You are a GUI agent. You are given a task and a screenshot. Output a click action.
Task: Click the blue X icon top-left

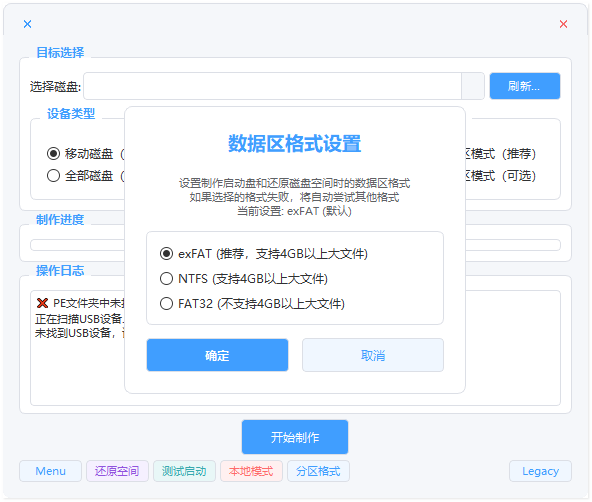[28, 24]
